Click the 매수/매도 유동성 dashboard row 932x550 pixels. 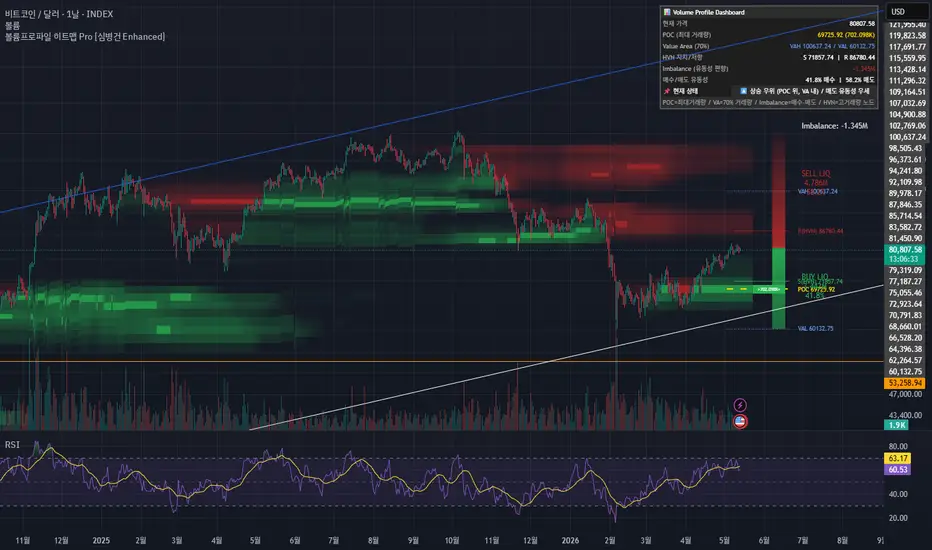pos(769,79)
